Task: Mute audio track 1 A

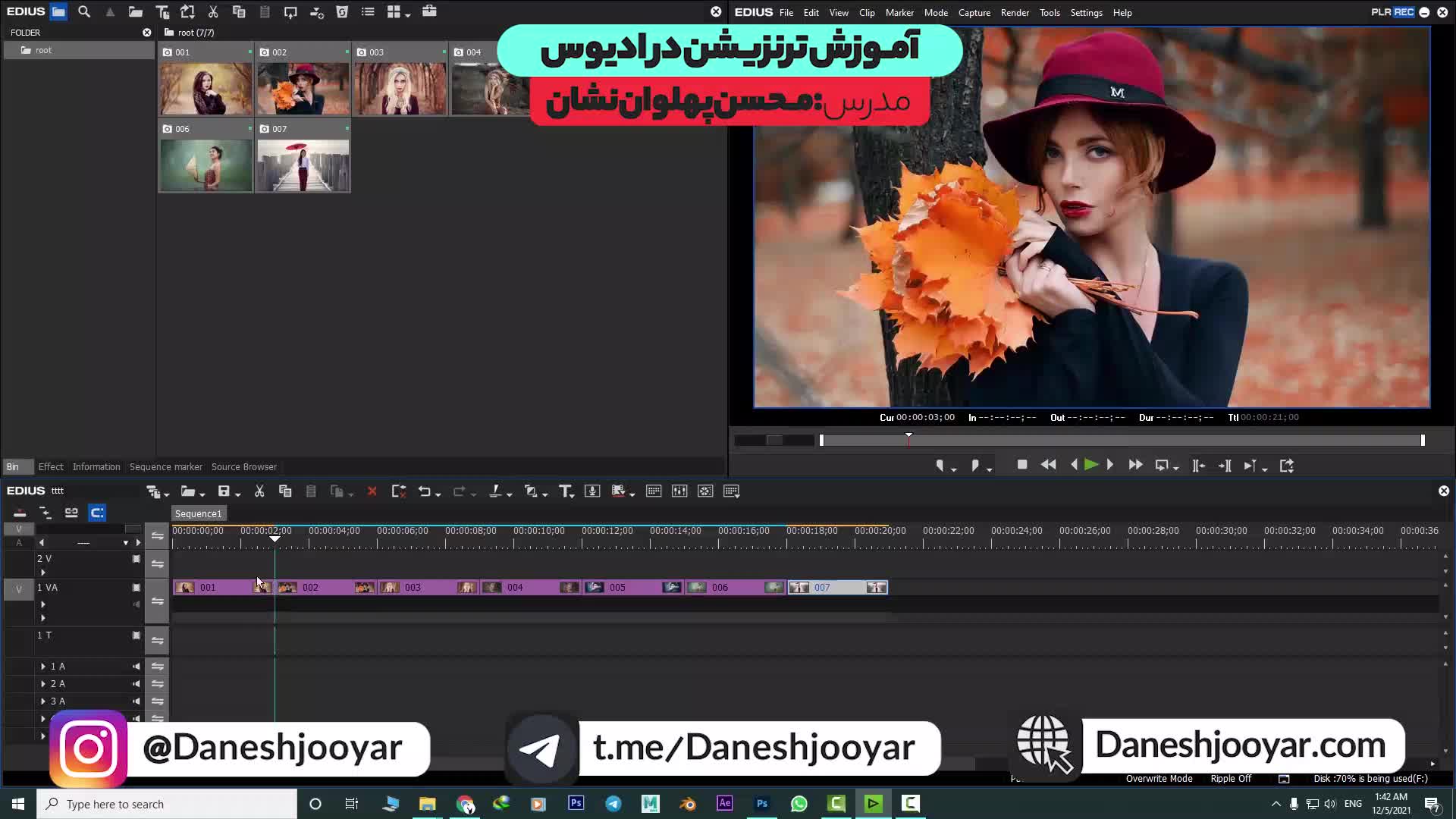Action: [x=136, y=667]
